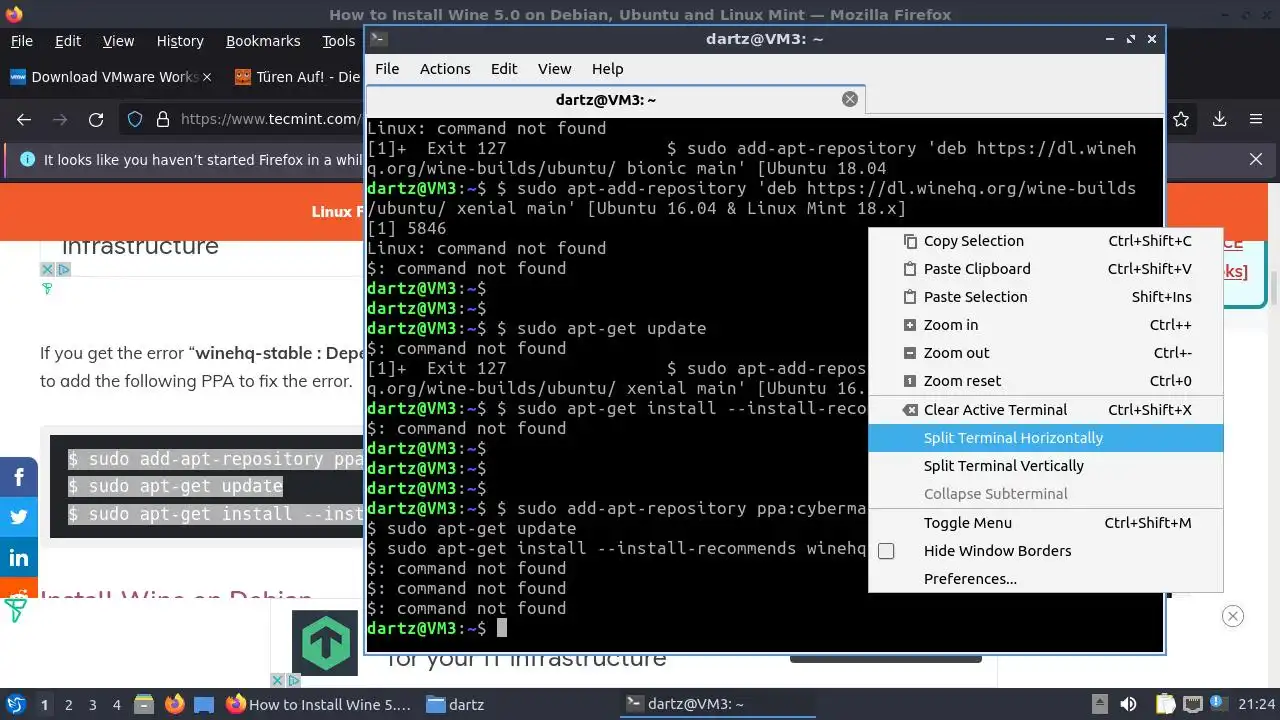Share the article on LinkedIn
The height and width of the screenshot is (720, 1280).
18,557
